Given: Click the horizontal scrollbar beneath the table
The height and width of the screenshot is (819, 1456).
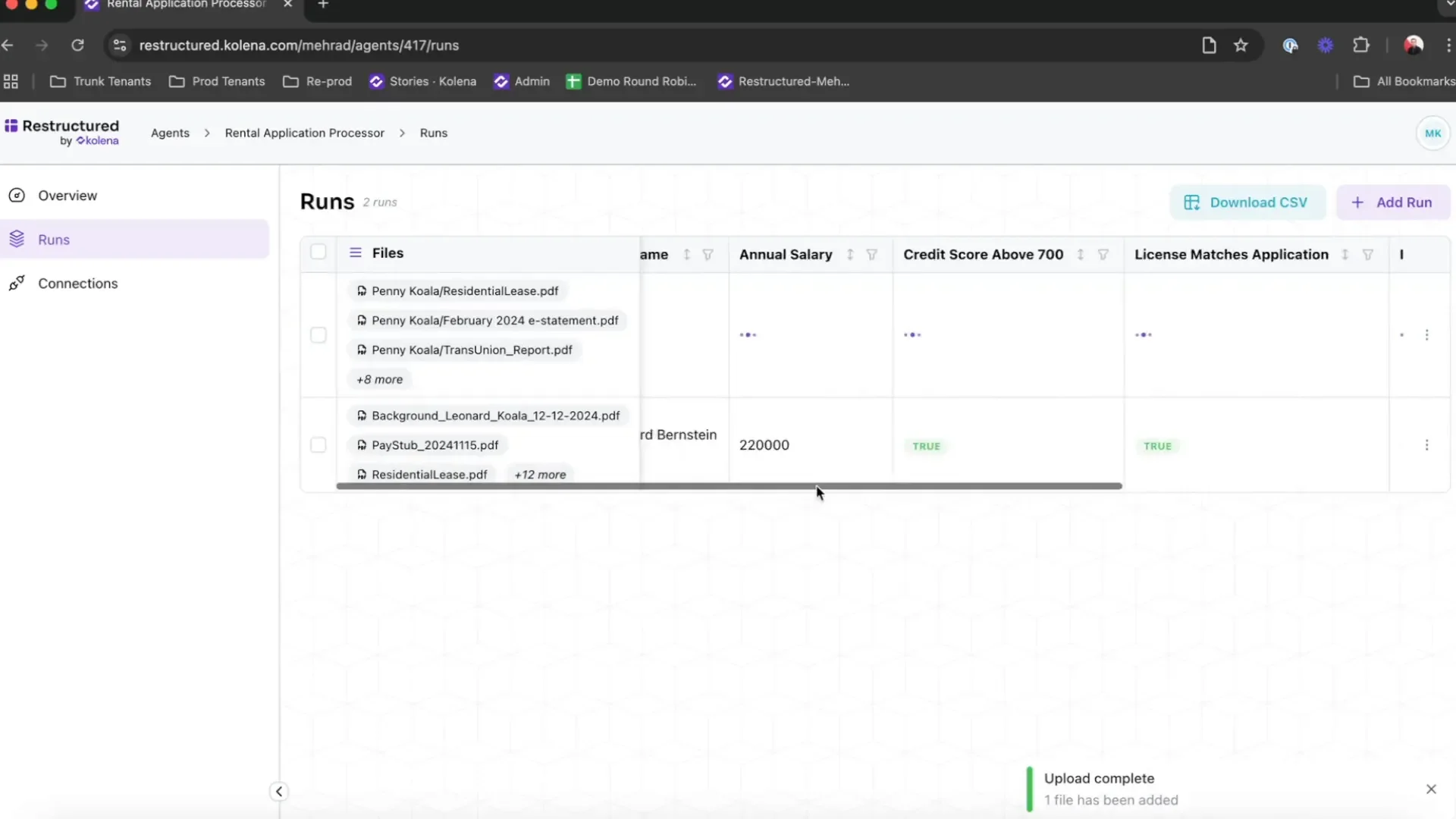Looking at the screenshot, I should [728, 485].
